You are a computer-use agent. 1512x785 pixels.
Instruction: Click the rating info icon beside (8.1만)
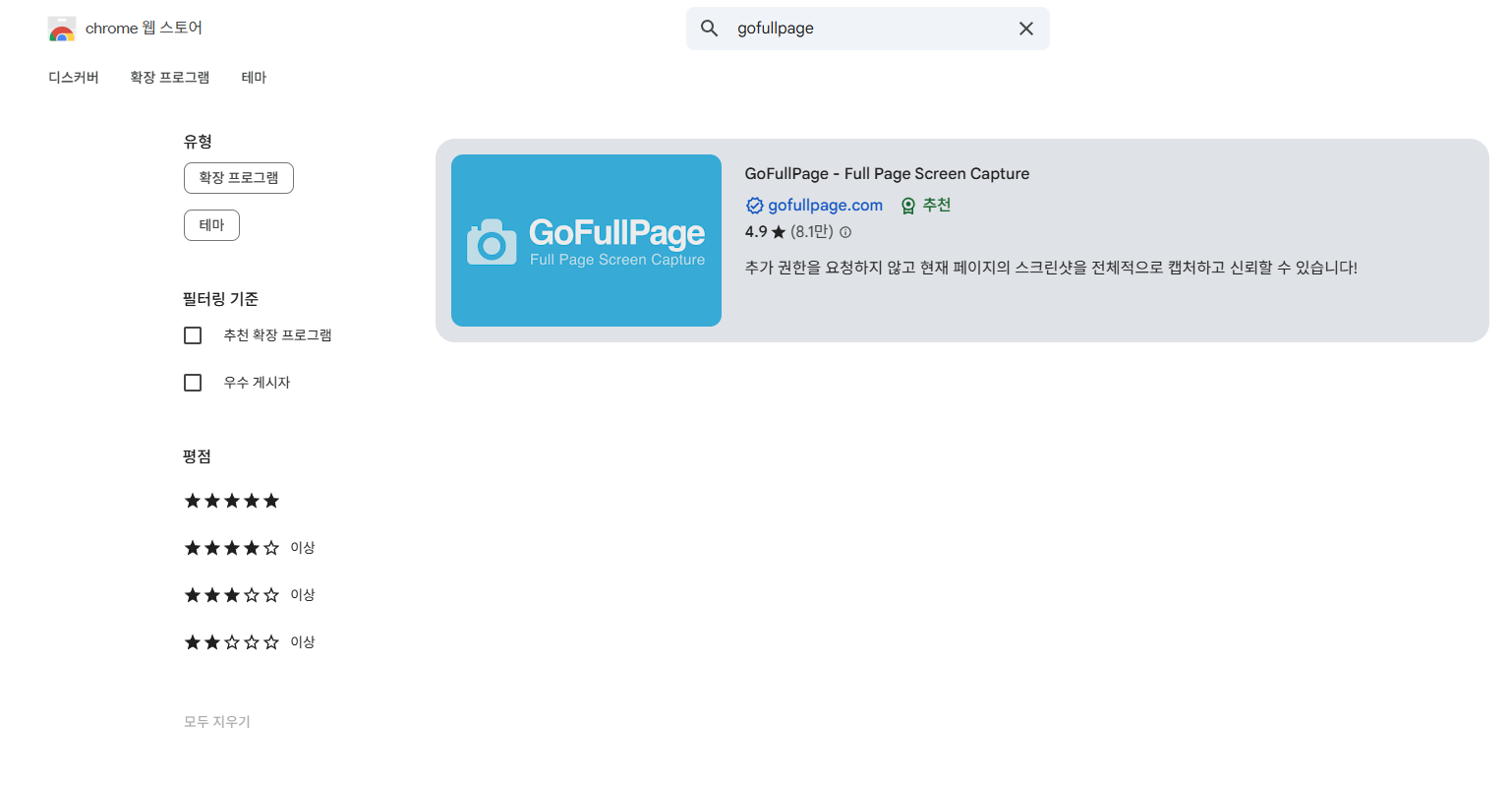coord(845,232)
